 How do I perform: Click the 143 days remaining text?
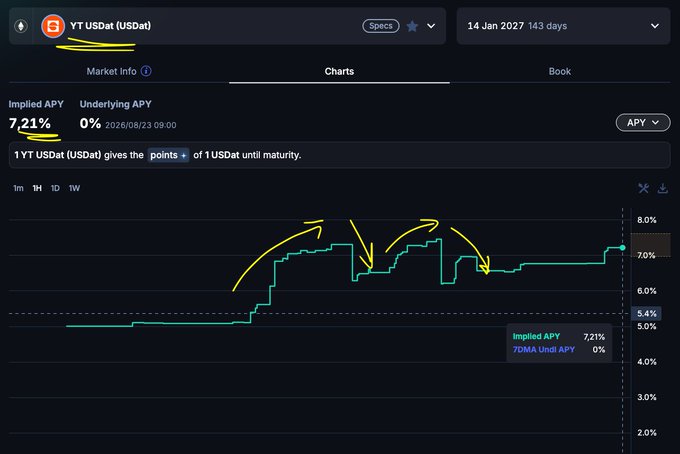pos(547,26)
